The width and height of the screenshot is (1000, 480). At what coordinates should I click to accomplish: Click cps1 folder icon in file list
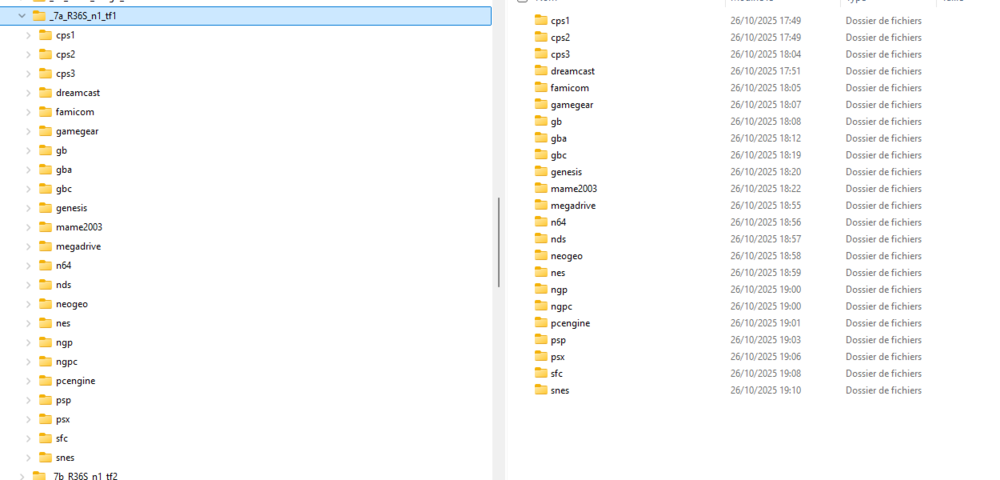click(541, 20)
